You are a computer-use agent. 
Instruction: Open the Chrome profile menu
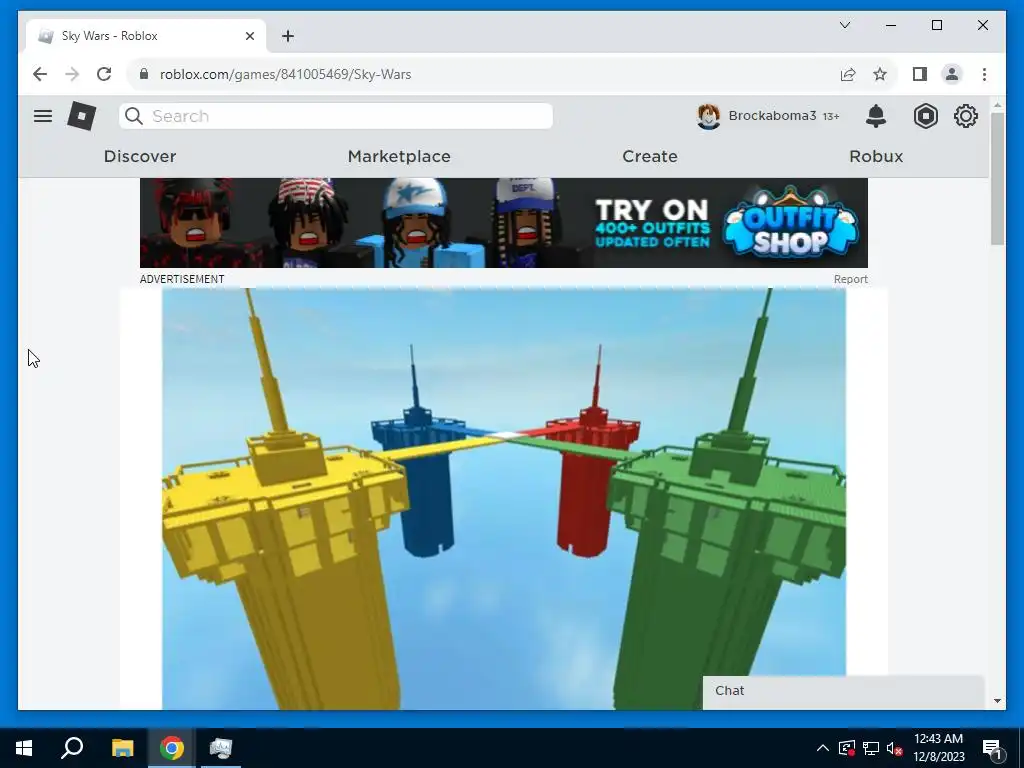pyautogui.click(x=952, y=74)
